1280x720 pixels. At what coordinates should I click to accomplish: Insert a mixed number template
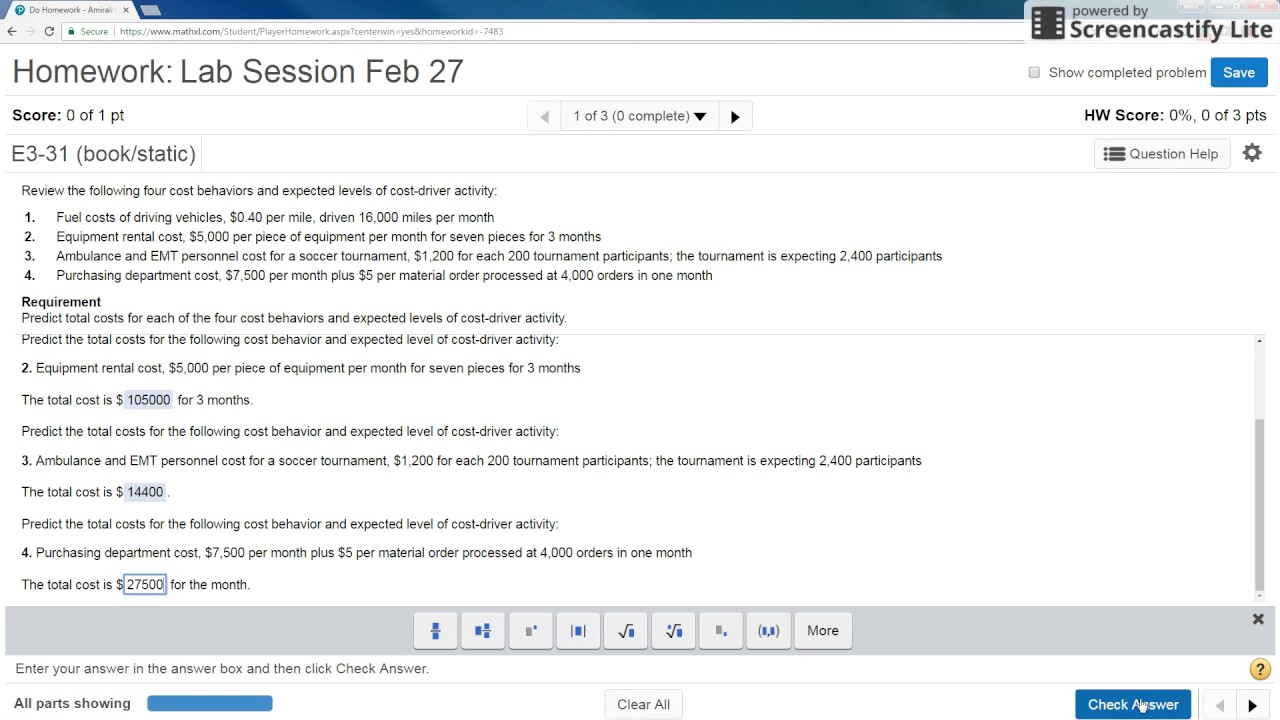[483, 631]
